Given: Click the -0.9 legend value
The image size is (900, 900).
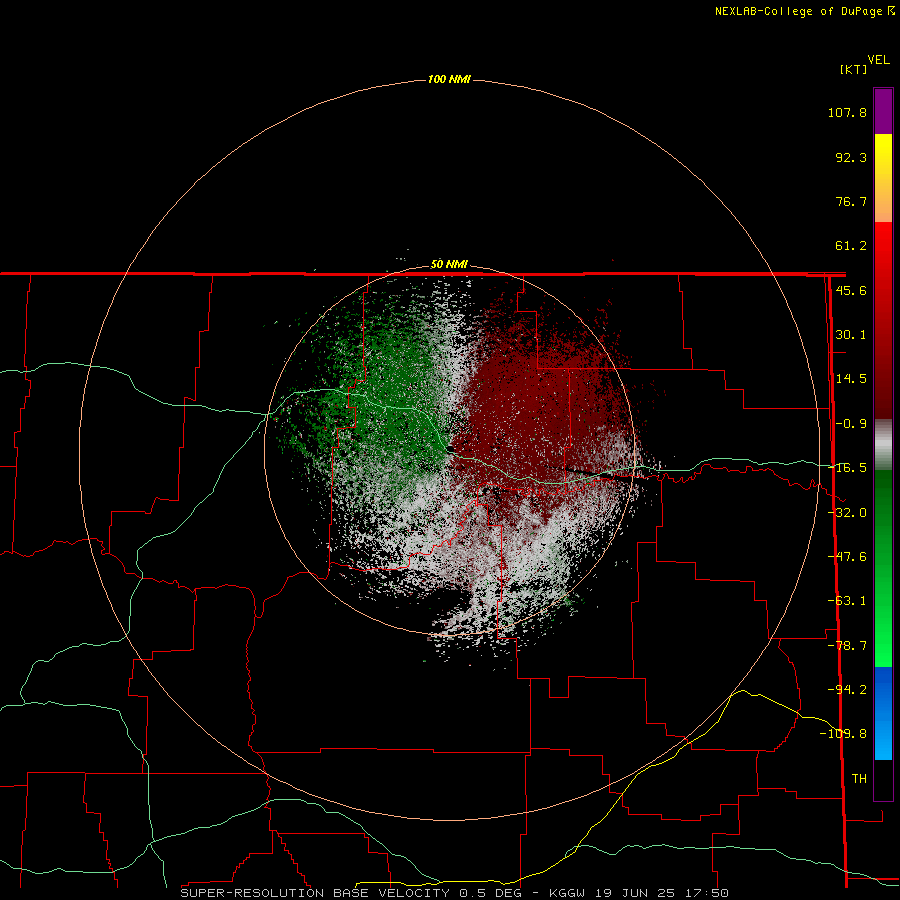Looking at the screenshot, I should 851,424.
